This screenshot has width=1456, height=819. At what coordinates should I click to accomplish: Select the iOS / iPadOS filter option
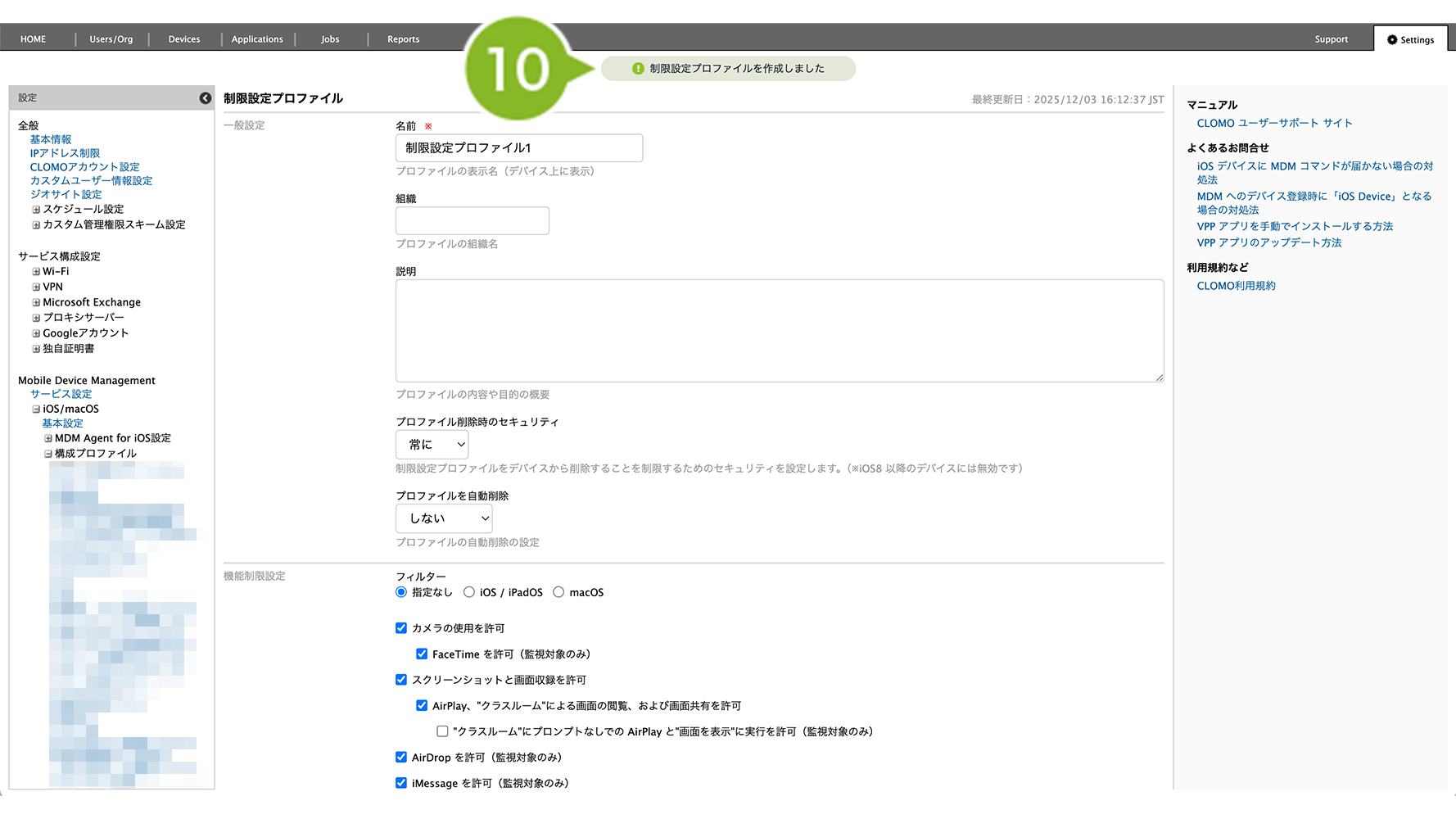pos(469,592)
